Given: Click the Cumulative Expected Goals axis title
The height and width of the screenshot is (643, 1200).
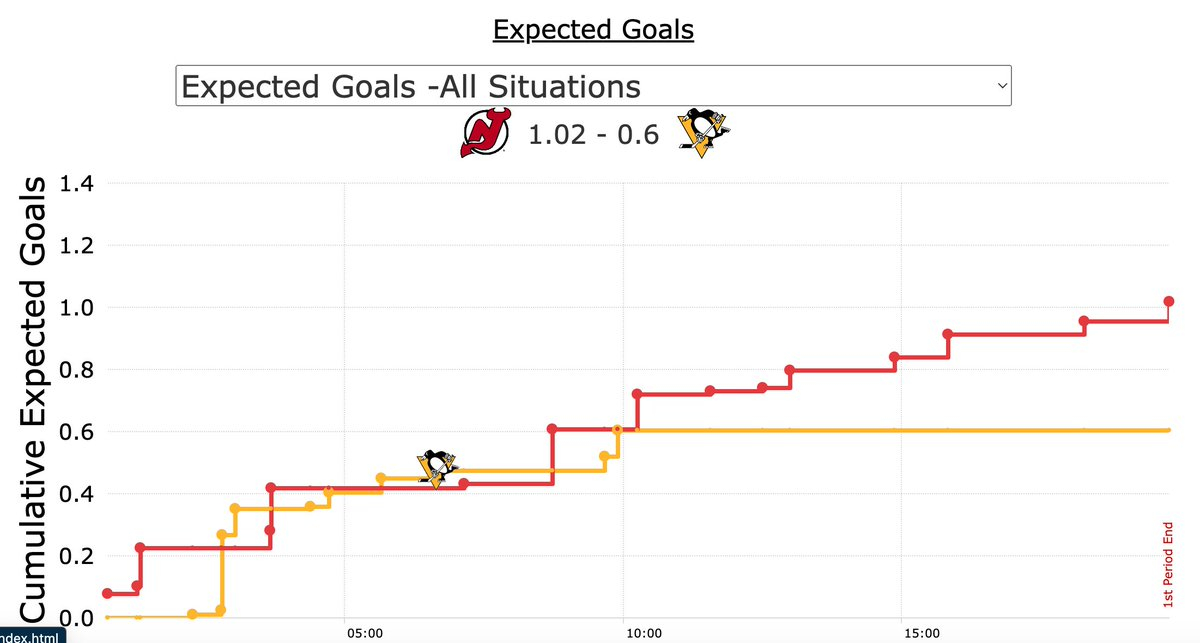Looking at the screenshot, I should [x=35, y=400].
